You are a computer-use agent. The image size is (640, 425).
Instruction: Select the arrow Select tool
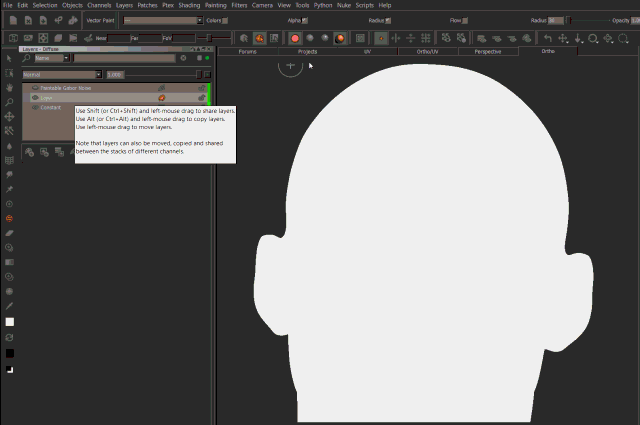pyautogui.click(x=9, y=58)
